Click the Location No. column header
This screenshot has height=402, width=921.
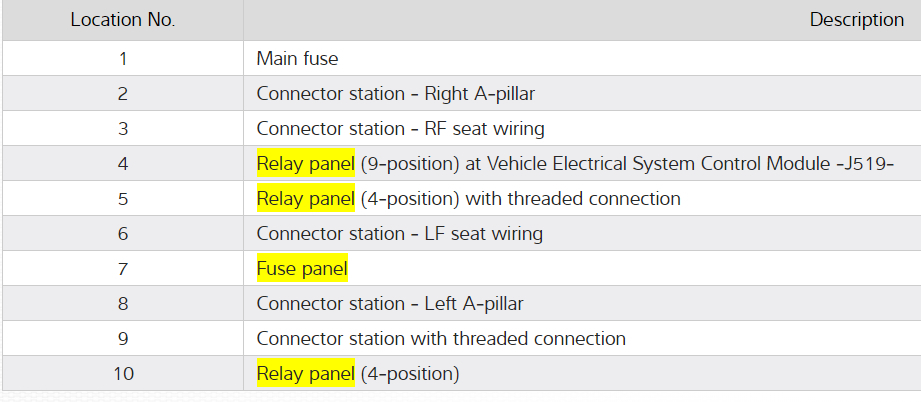(123, 20)
